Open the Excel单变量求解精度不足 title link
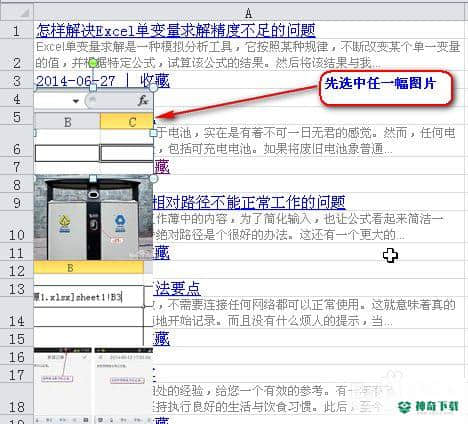This screenshot has width=468, height=424. (176, 31)
